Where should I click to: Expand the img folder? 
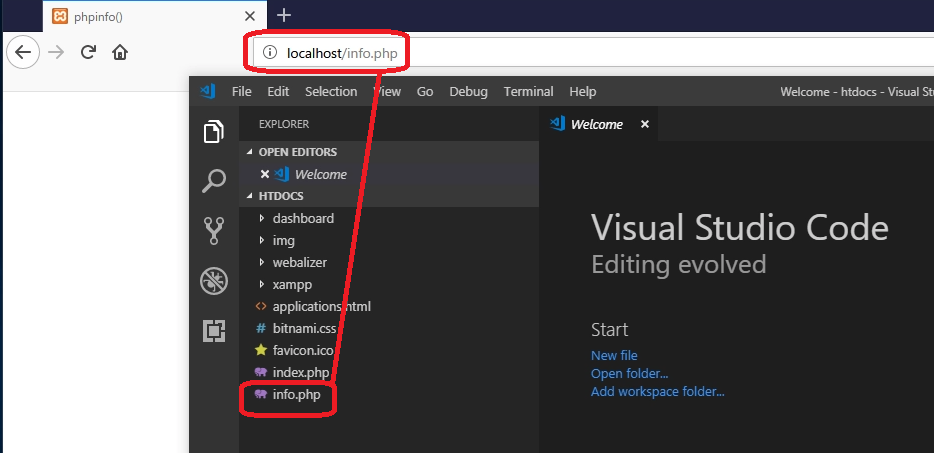pos(389,240)
